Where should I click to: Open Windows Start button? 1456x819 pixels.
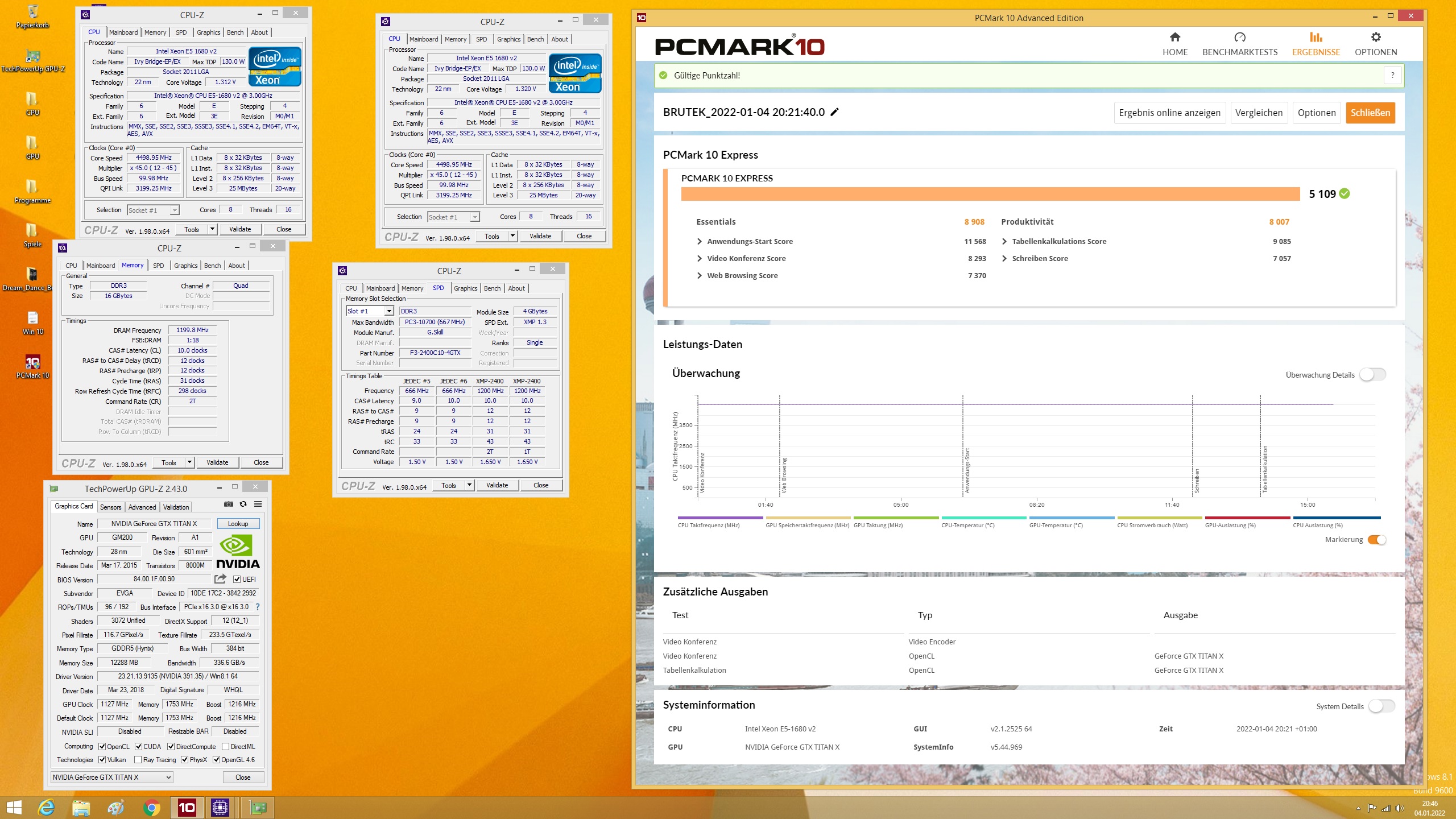click(14, 808)
